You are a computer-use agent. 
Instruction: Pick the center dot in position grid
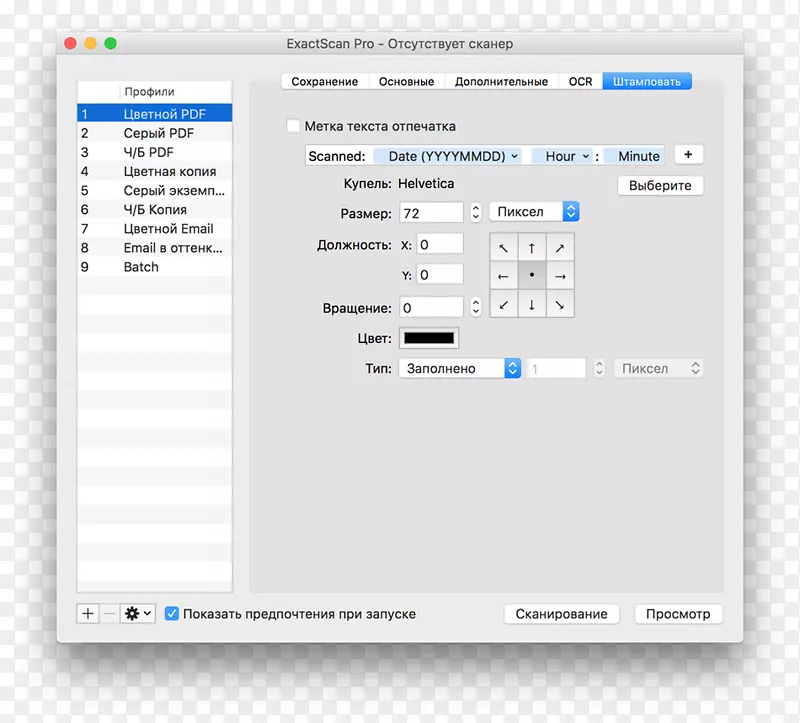[x=532, y=276]
